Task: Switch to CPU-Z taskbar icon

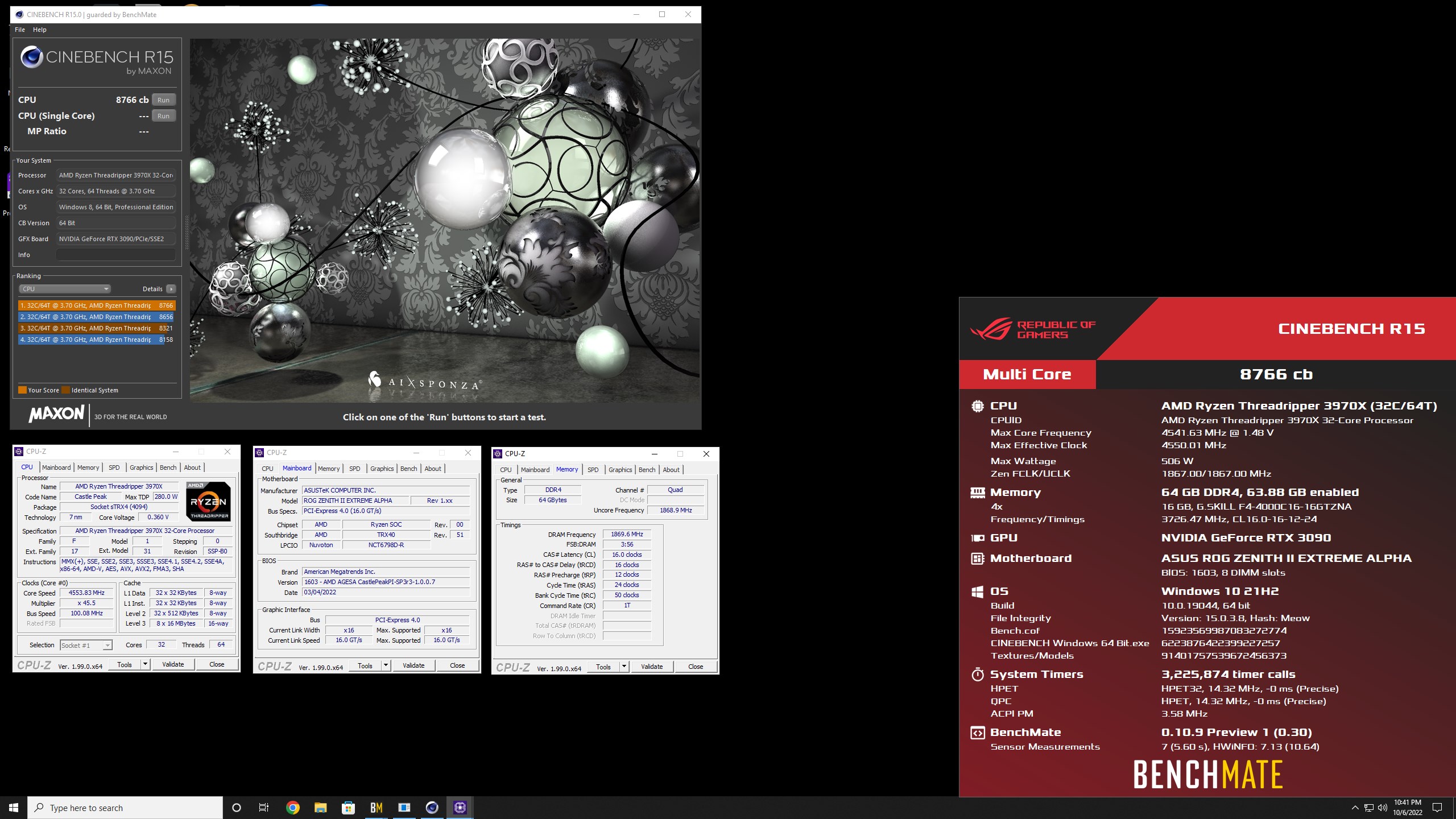Action: coord(460,808)
